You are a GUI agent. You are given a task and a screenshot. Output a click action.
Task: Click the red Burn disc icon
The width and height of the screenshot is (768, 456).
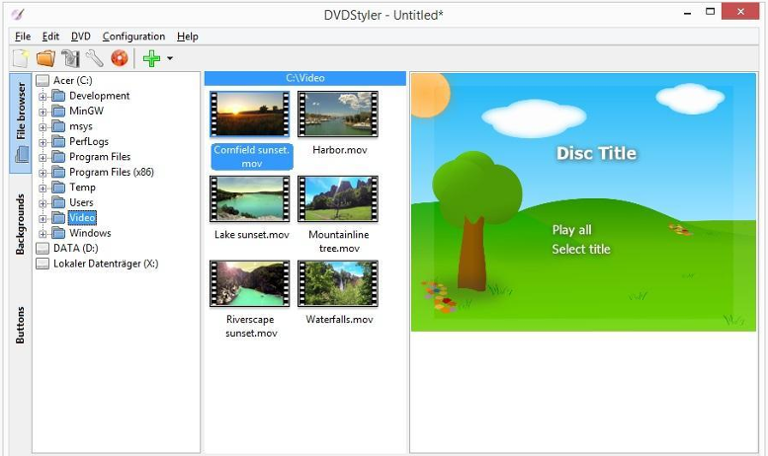tap(119, 59)
